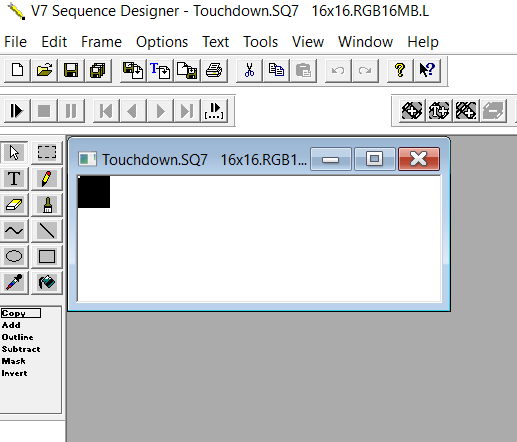Screen dimensions: 517x442
Task: Open help with the yellow question mark
Action: pyautogui.click(x=400, y=71)
